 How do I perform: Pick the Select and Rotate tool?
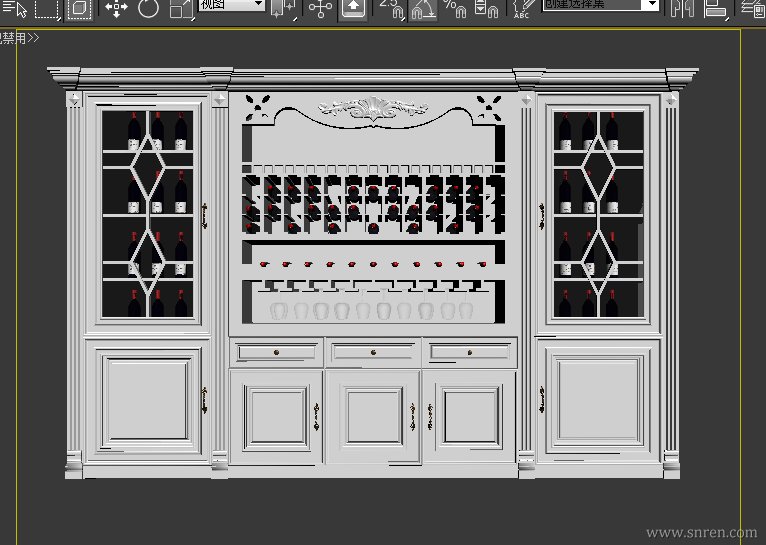(149, 9)
